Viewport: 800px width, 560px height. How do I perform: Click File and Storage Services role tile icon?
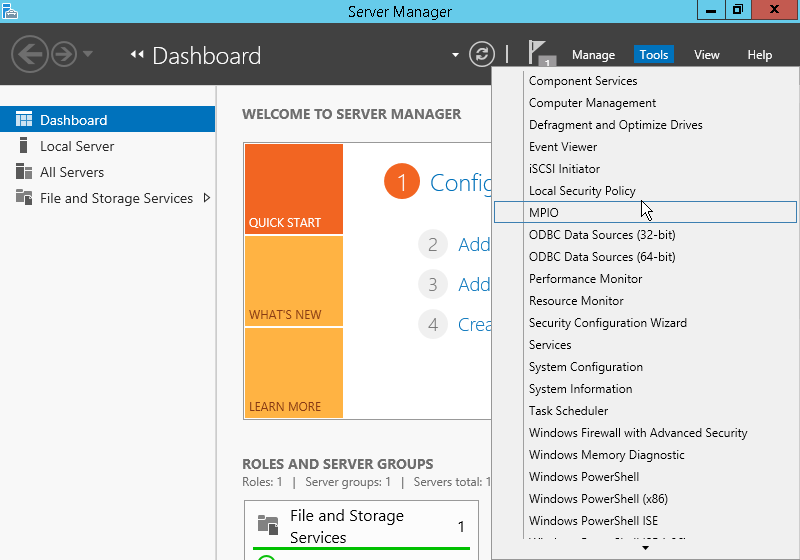[268, 525]
